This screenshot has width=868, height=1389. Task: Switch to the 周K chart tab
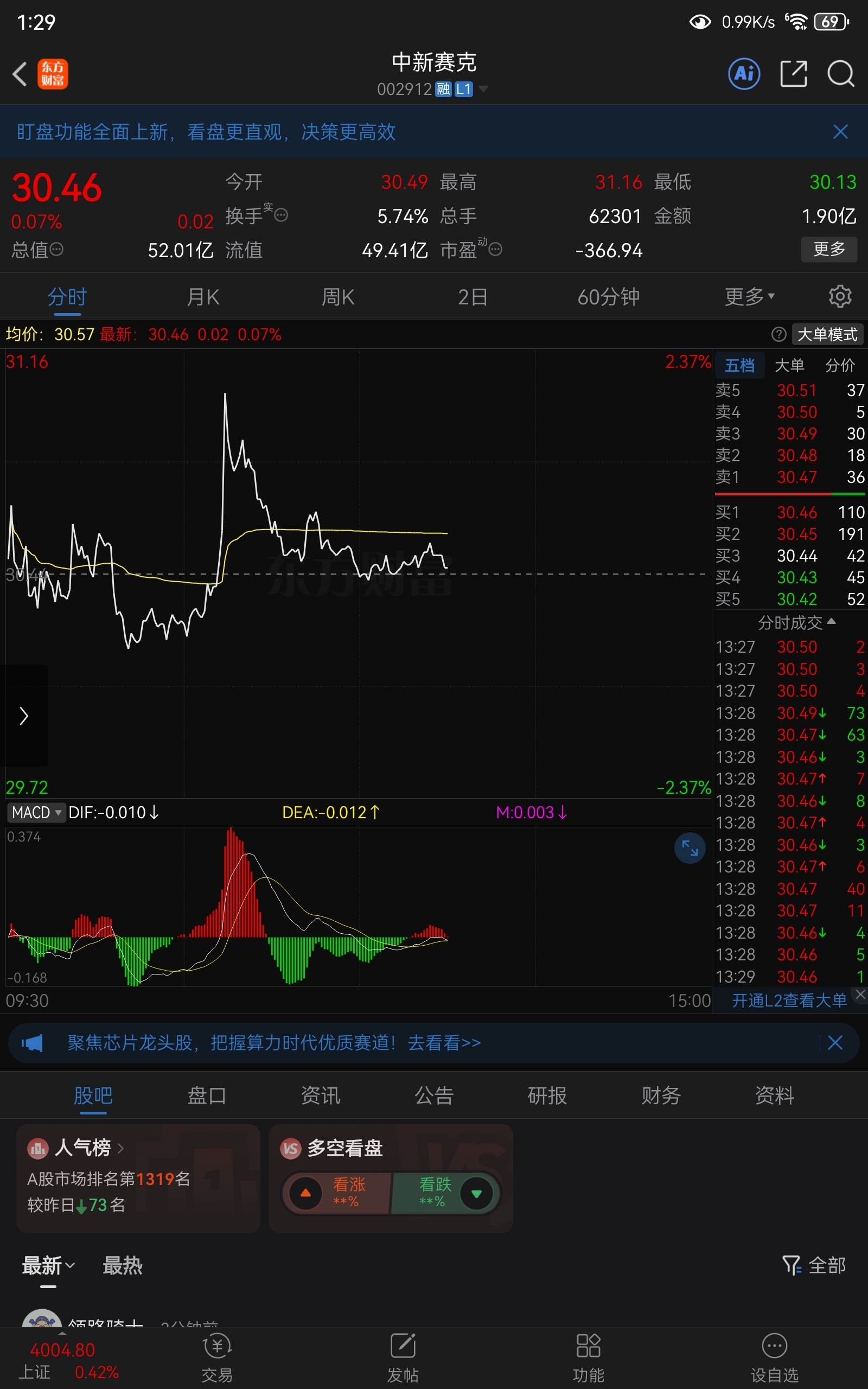[x=338, y=297]
